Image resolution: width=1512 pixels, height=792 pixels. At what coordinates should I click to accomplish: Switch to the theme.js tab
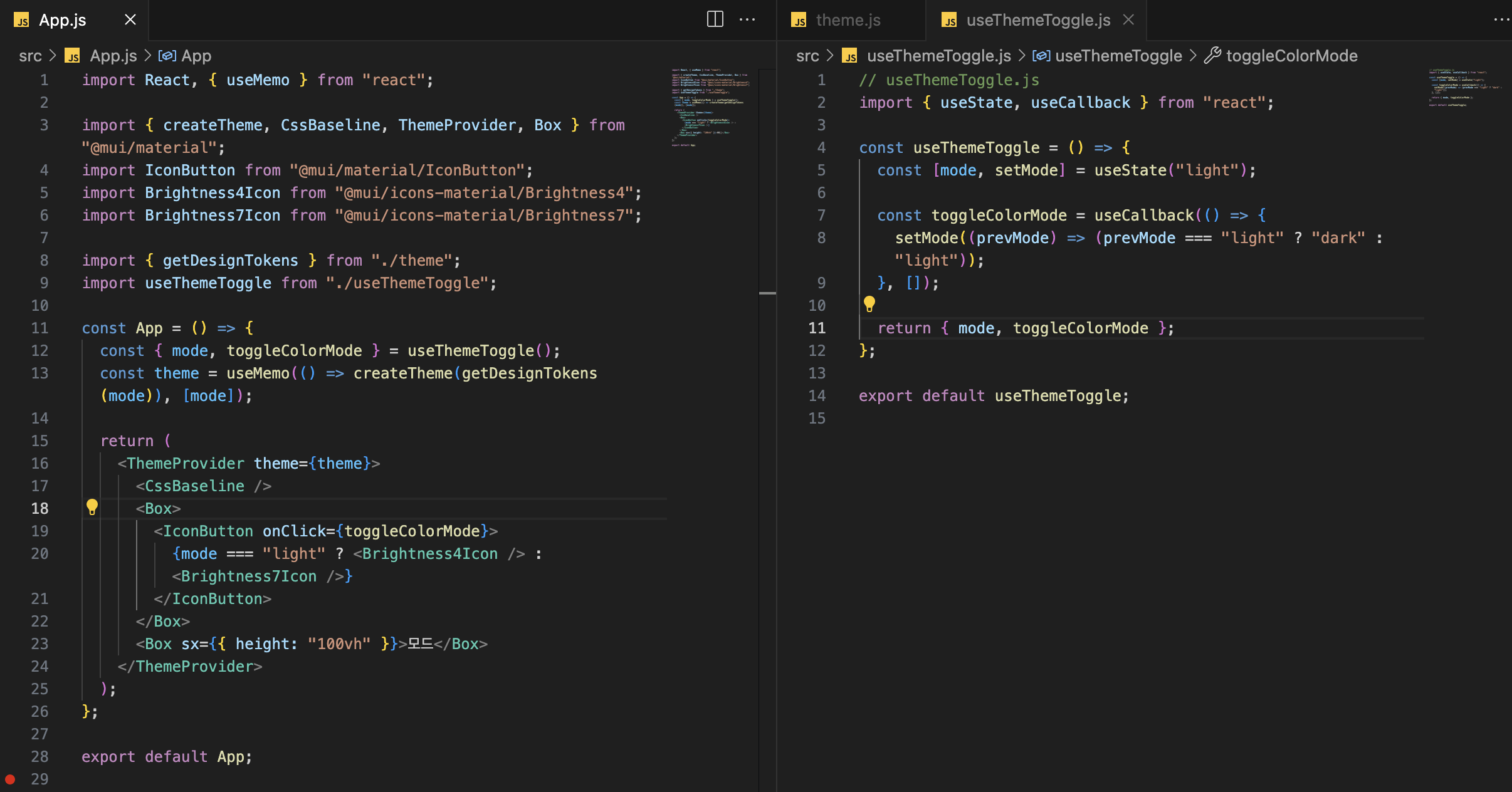[x=848, y=20]
